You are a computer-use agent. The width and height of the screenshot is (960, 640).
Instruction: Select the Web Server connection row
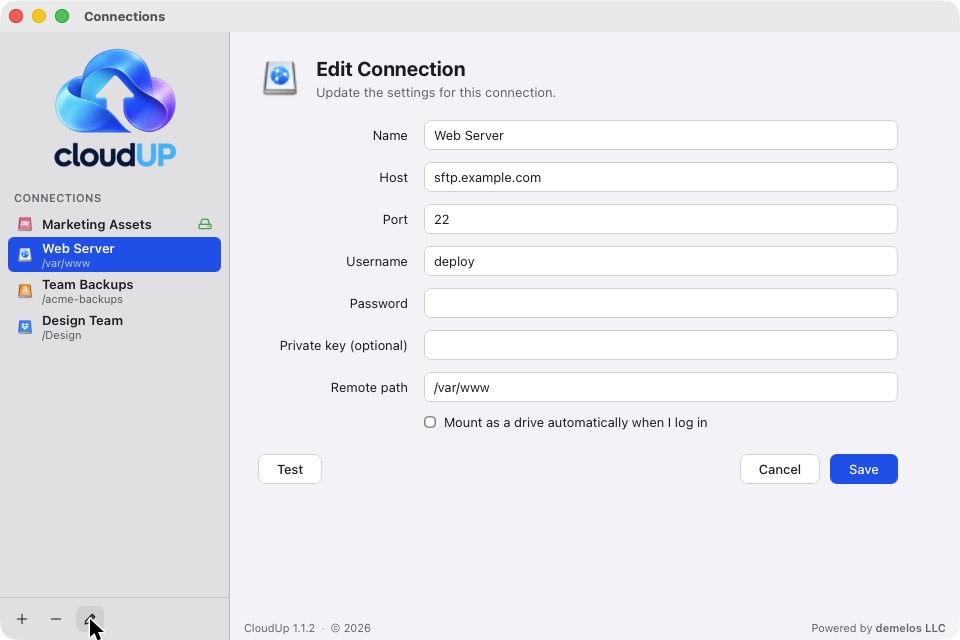click(114, 255)
